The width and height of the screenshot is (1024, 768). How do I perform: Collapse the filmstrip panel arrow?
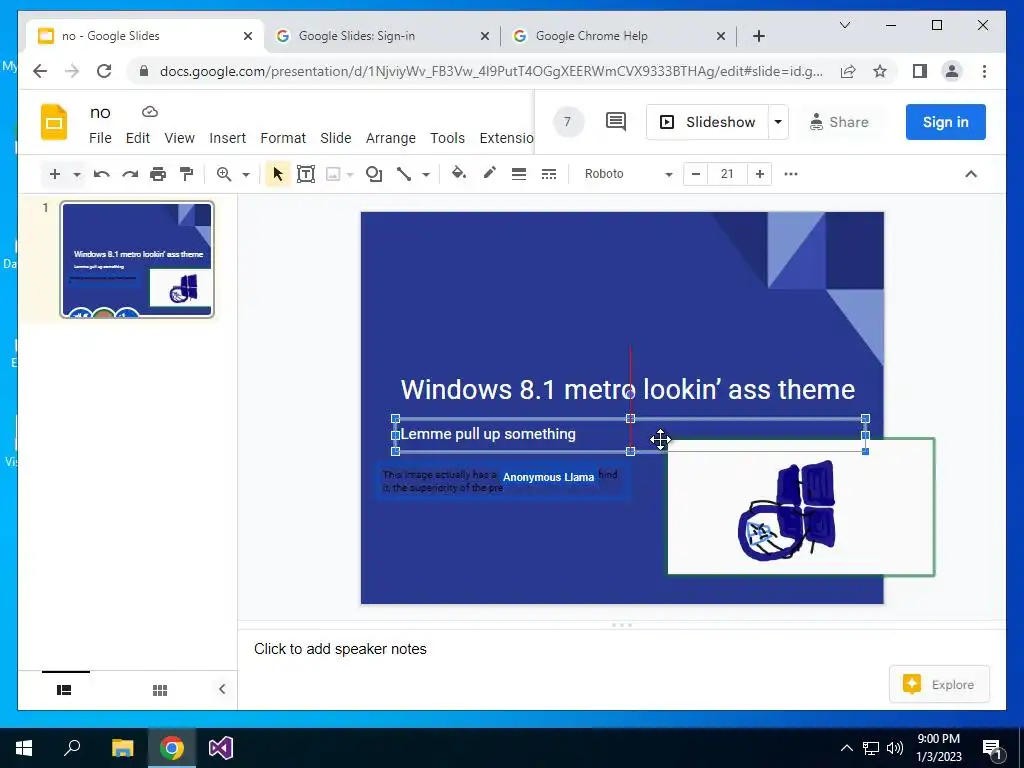222,689
